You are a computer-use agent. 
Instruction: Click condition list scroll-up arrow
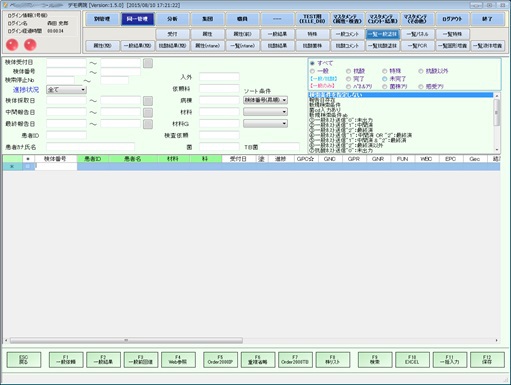tap(497, 96)
